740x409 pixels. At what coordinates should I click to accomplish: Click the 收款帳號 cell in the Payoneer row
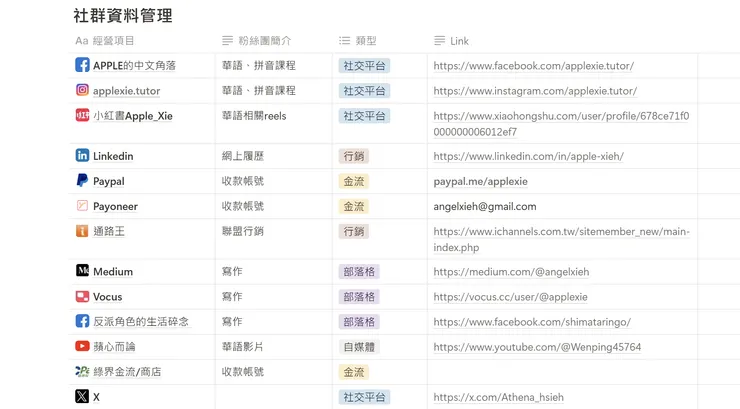(274, 206)
